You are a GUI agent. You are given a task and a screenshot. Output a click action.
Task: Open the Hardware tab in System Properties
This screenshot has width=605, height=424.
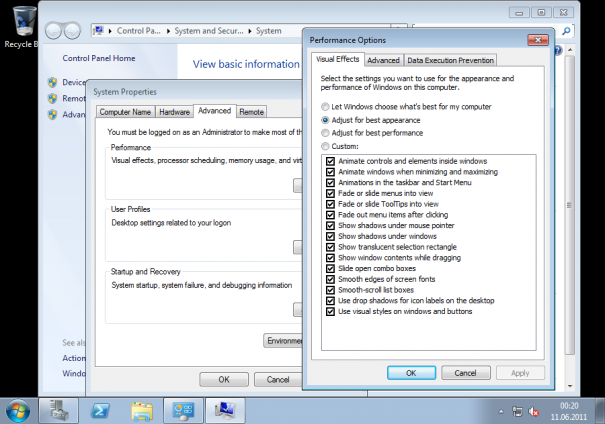tap(174, 112)
